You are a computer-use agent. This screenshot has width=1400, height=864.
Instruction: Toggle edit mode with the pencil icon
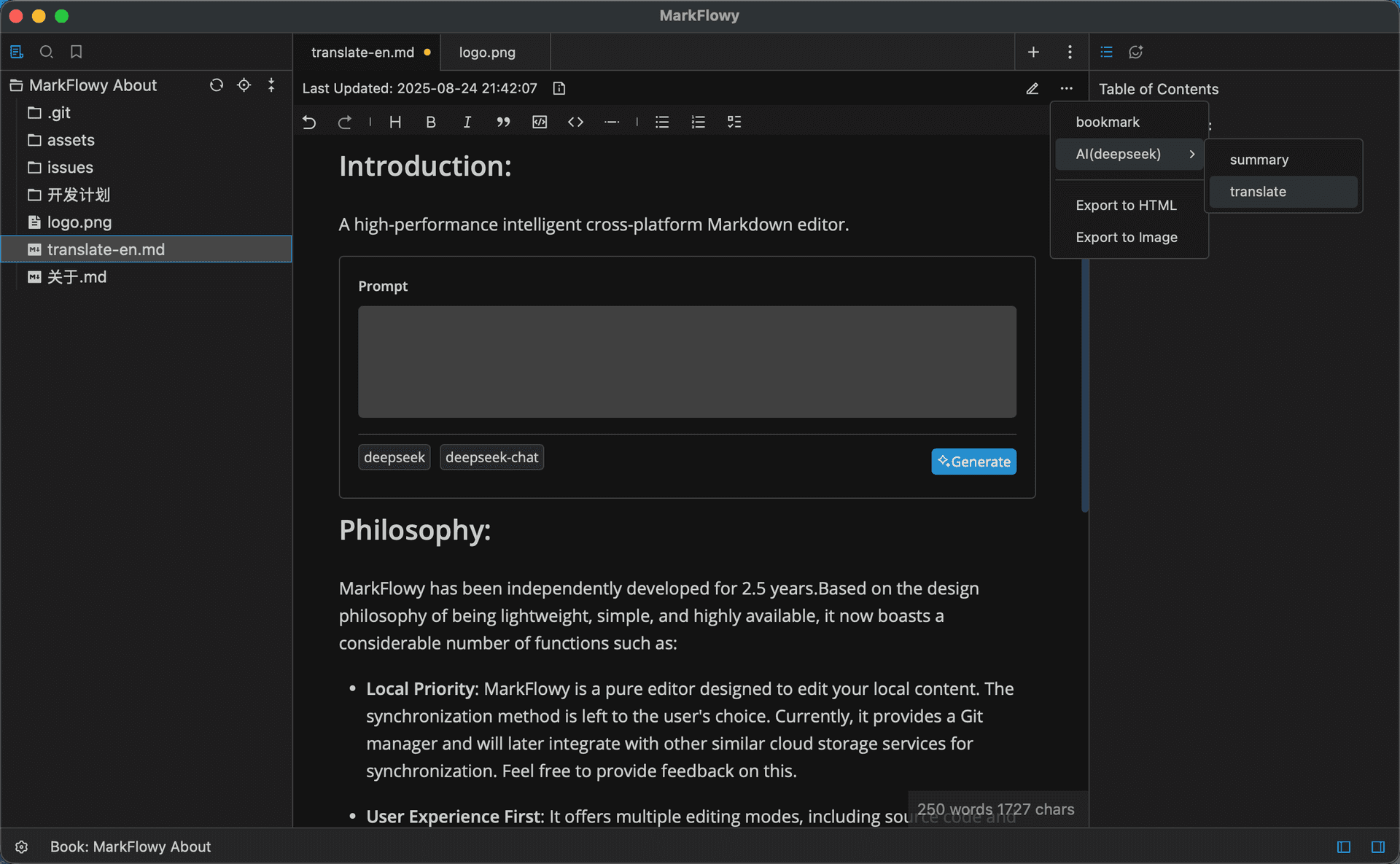(x=1032, y=88)
